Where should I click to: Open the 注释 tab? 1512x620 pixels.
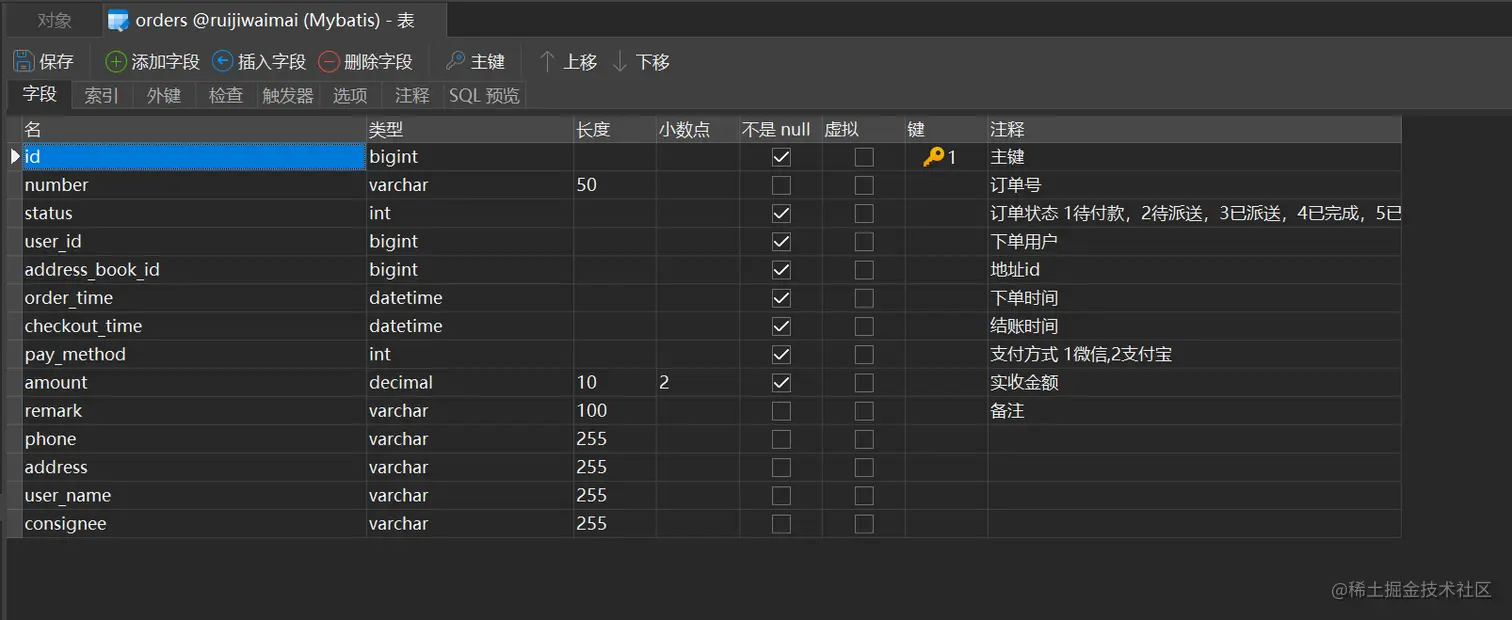(412, 95)
